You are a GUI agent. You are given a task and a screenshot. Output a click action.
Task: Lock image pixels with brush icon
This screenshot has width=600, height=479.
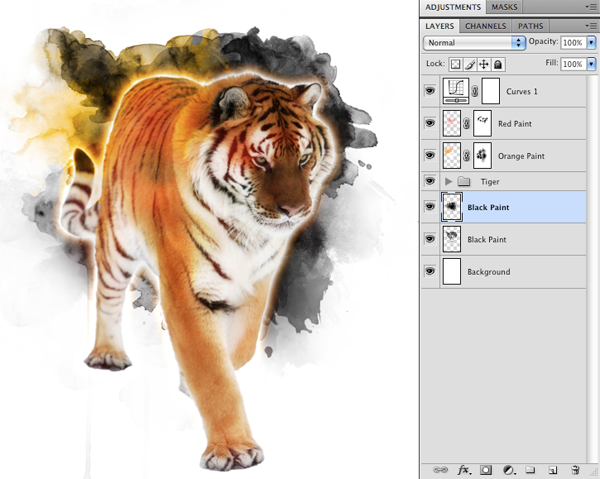coord(470,64)
